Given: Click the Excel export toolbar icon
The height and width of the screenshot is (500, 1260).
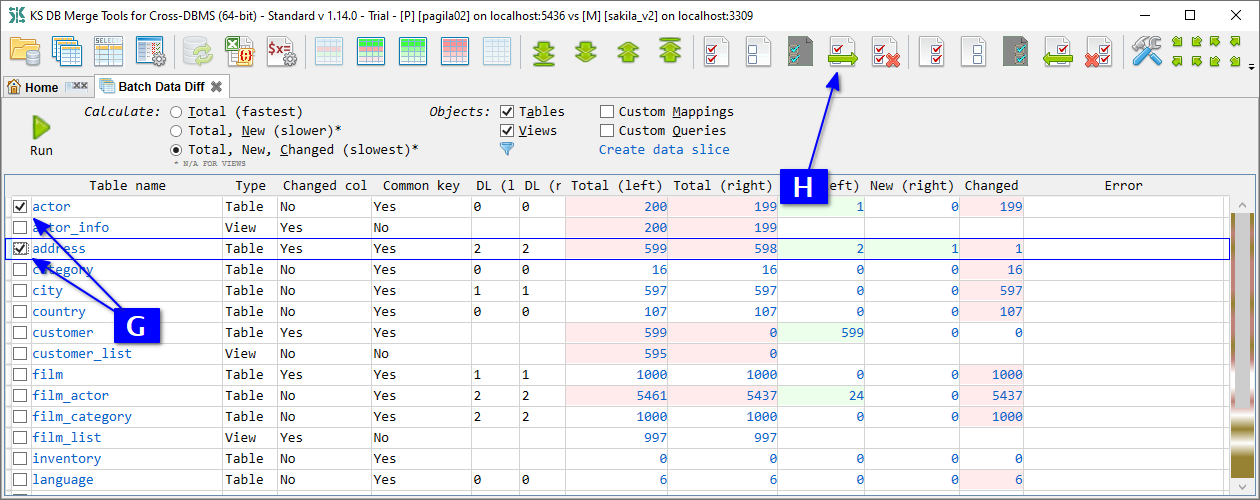Looking at the screenshot, I should click(239, 51).
